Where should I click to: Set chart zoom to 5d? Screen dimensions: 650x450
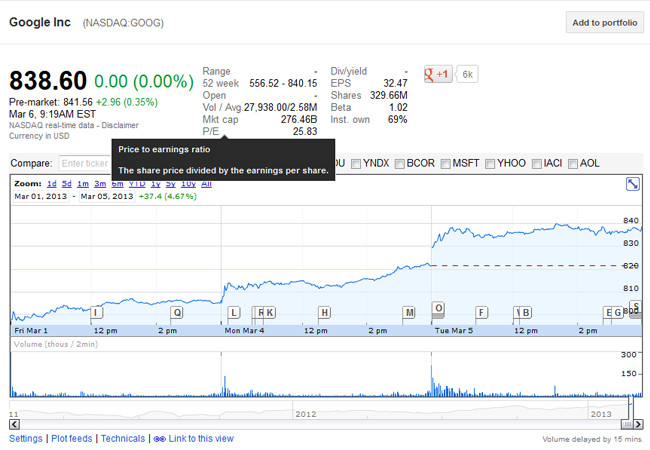point(67,184)
